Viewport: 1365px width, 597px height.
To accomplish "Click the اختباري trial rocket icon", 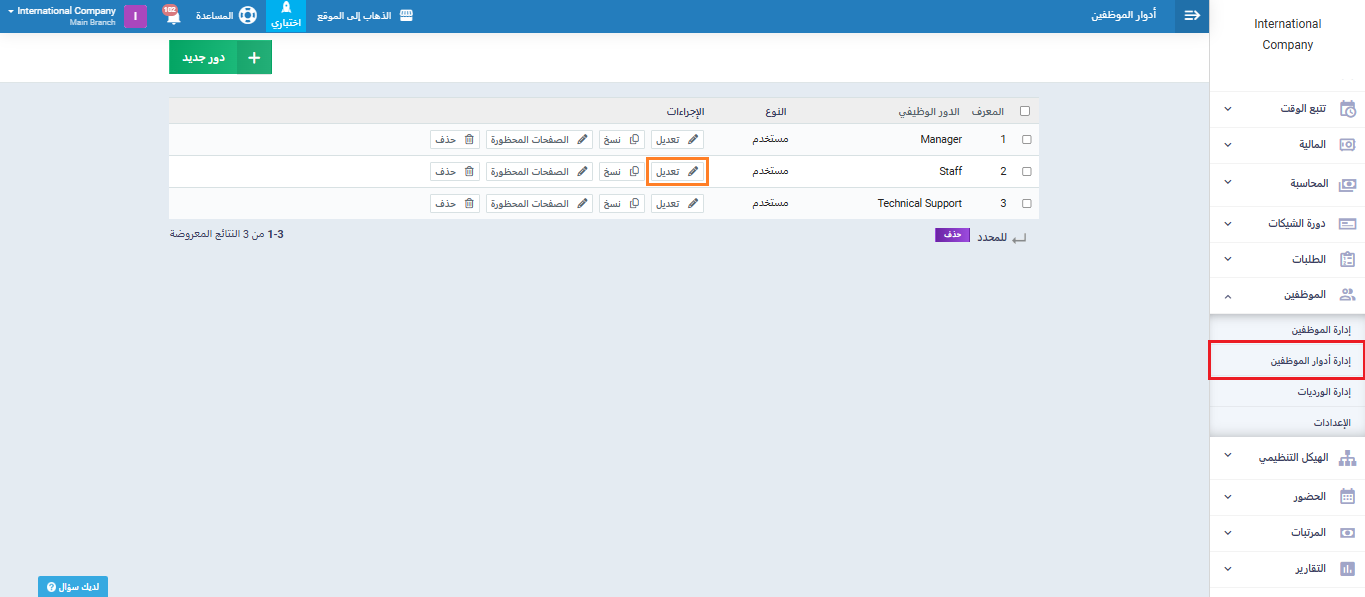I will pyautogui.click(x=286, y=8).
